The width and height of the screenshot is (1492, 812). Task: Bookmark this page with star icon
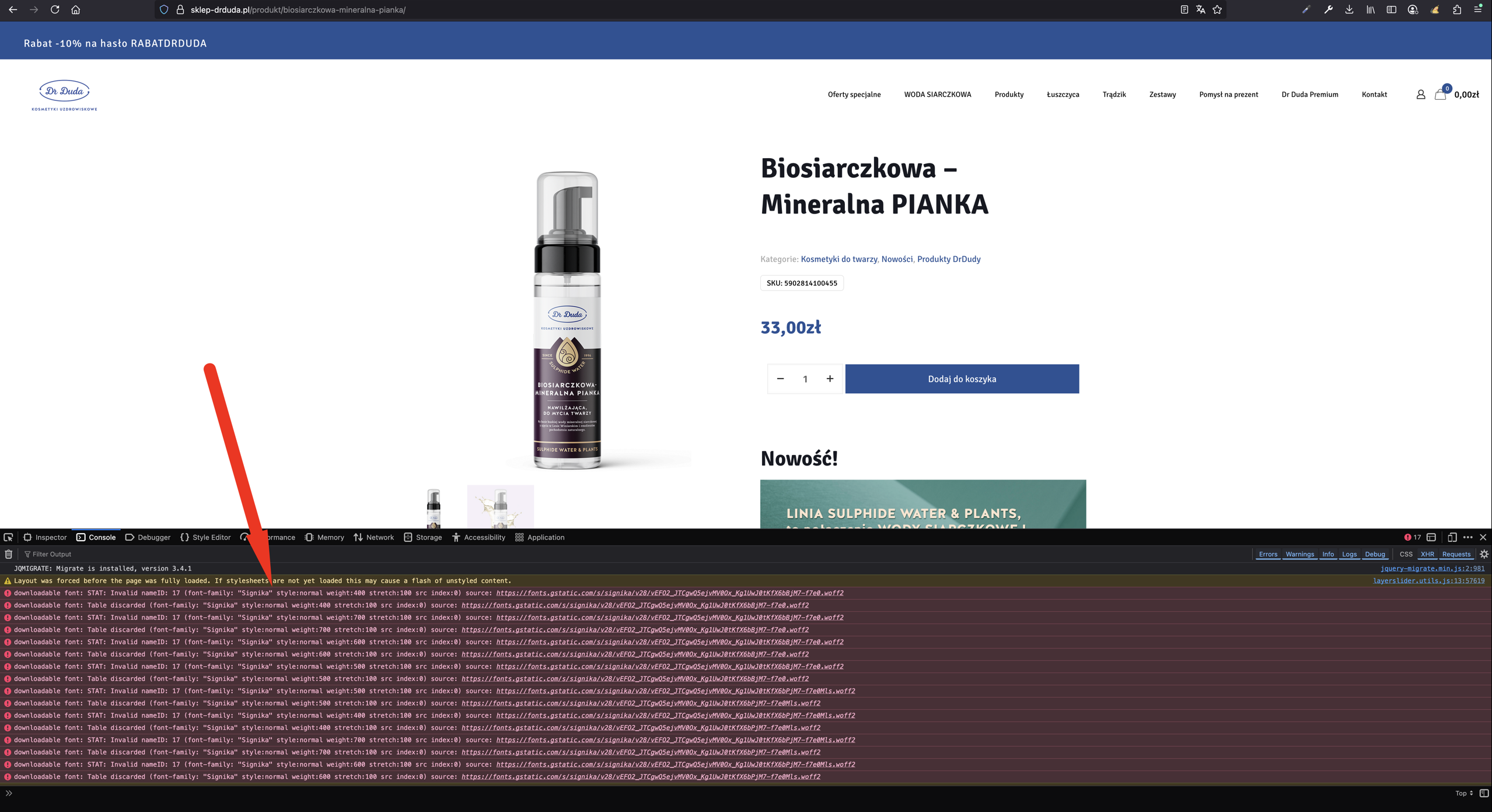point(1217,10)
